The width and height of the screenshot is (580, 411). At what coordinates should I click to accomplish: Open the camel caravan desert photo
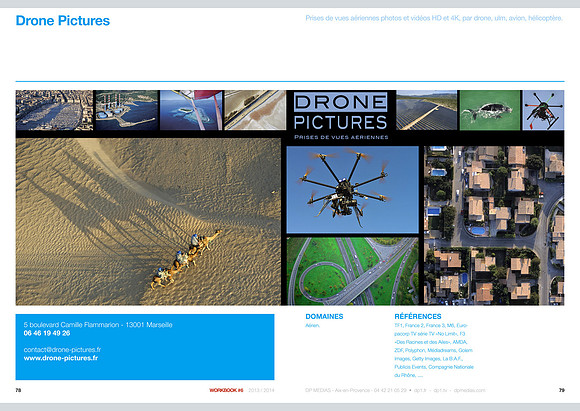(x=148, y=222)
